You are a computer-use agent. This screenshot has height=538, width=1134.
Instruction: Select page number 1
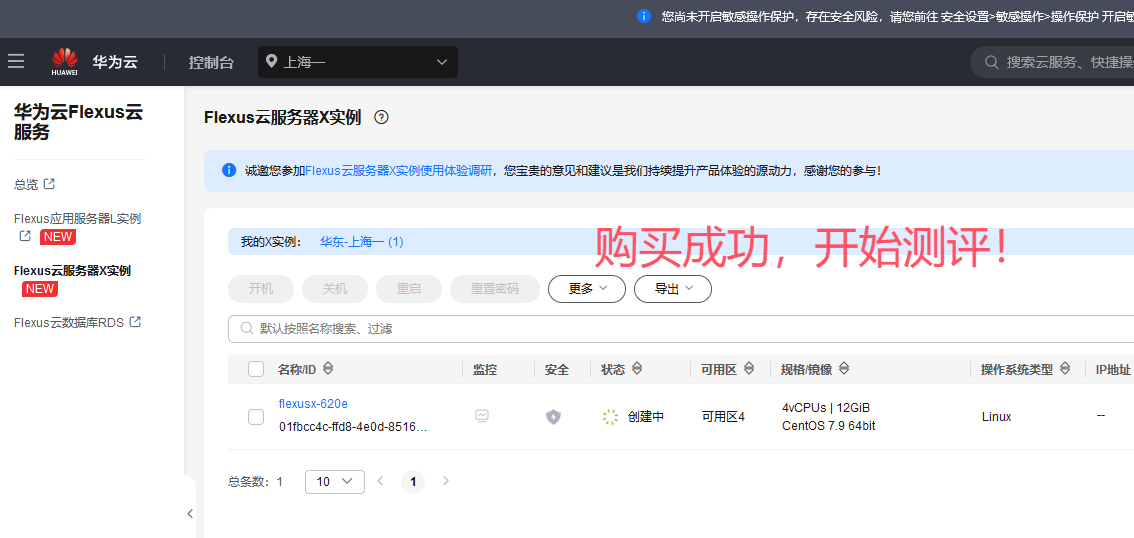(413, 482)
